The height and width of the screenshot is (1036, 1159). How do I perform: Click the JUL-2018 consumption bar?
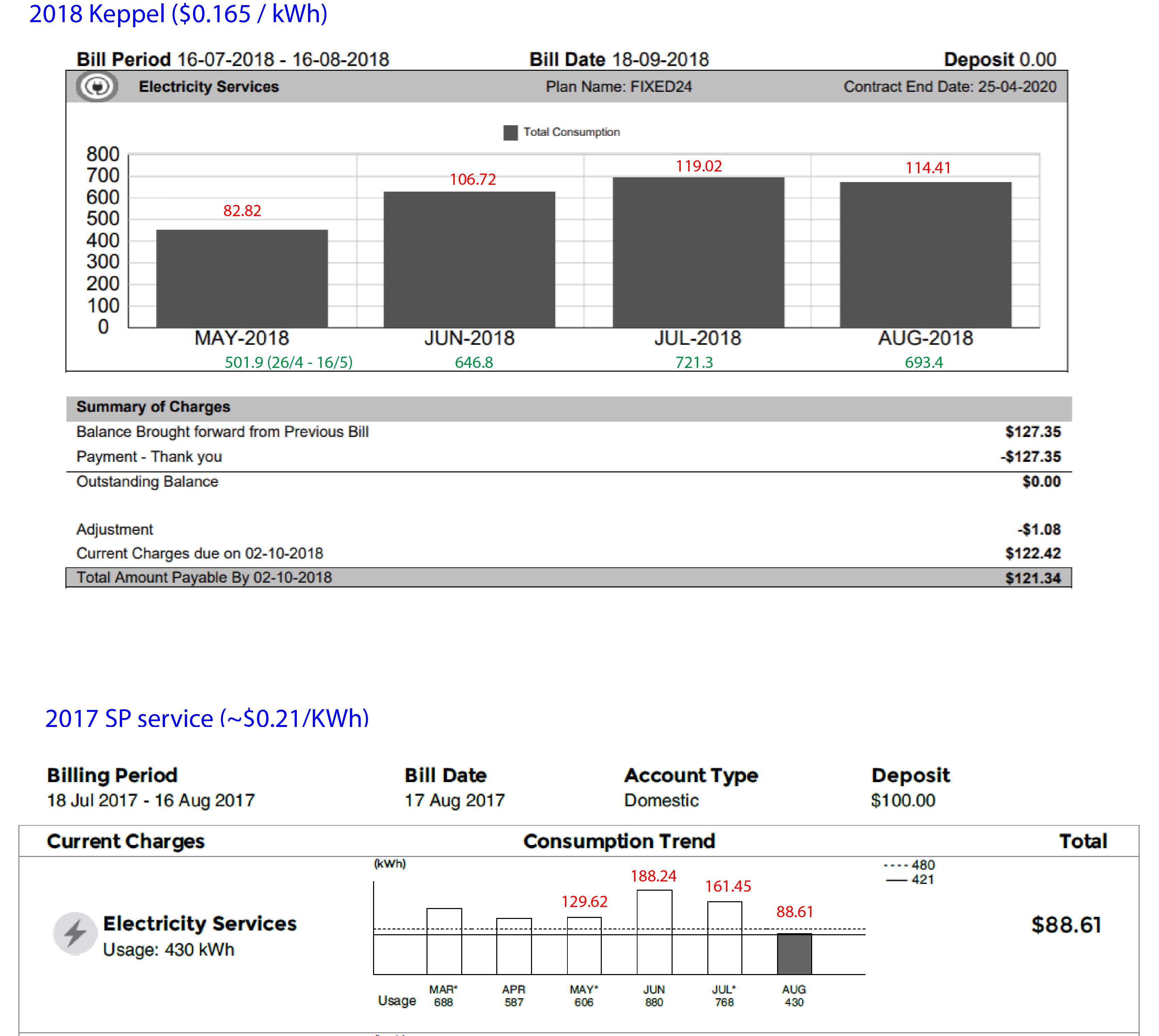tap(698, 252)
